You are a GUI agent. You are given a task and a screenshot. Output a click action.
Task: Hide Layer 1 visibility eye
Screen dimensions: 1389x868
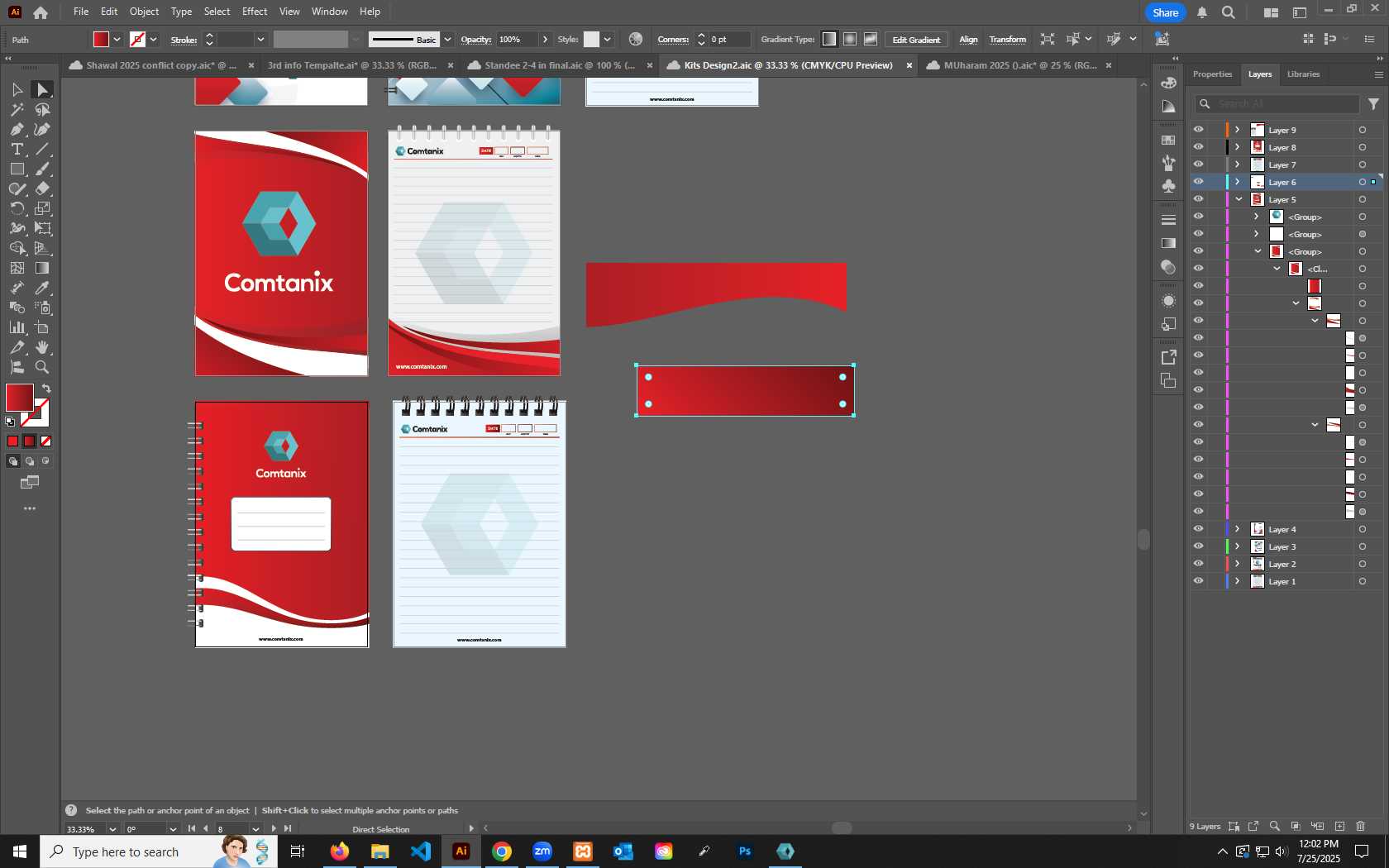coord(1198,581)
